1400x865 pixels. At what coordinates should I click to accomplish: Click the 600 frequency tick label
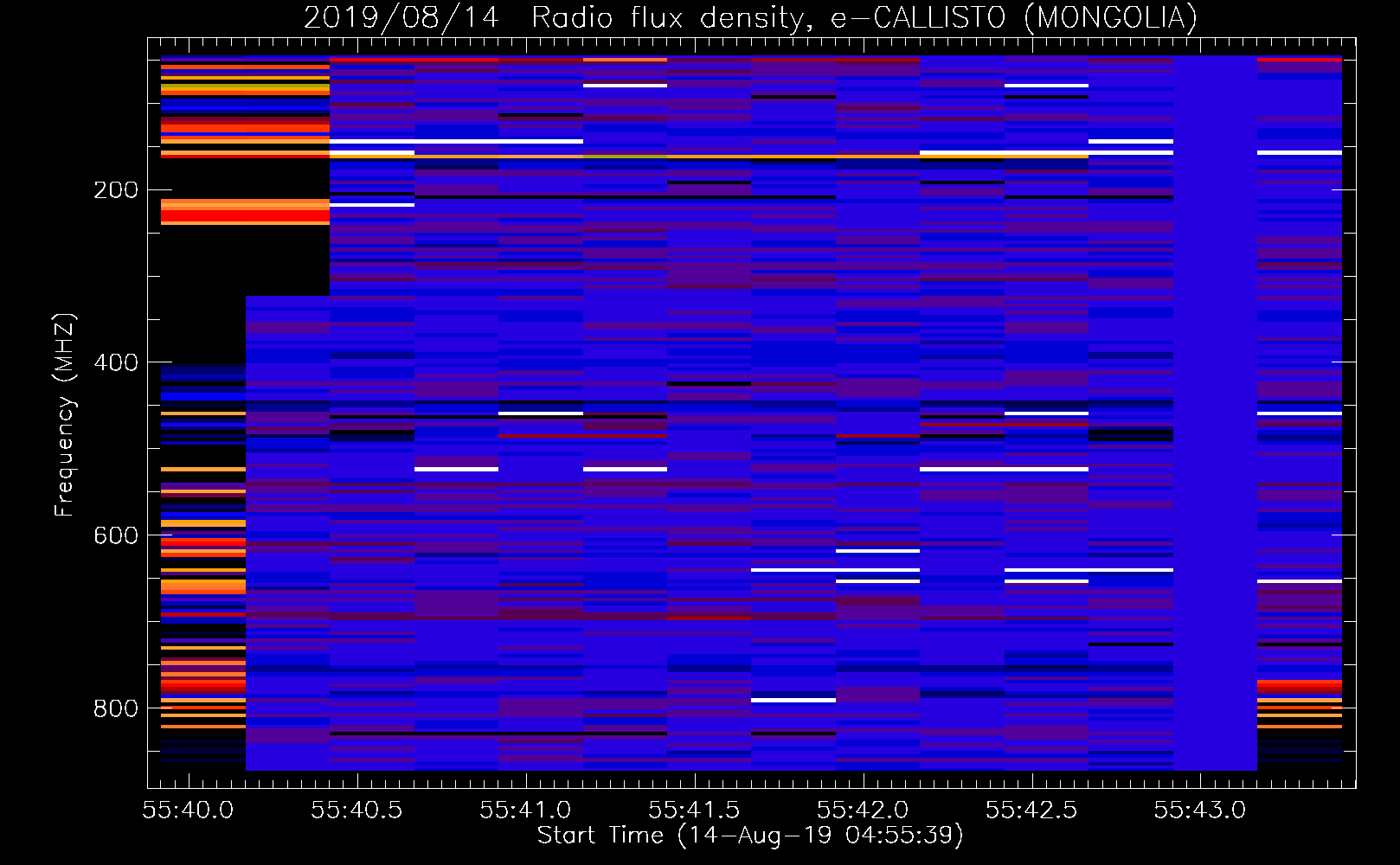point(116,536)
